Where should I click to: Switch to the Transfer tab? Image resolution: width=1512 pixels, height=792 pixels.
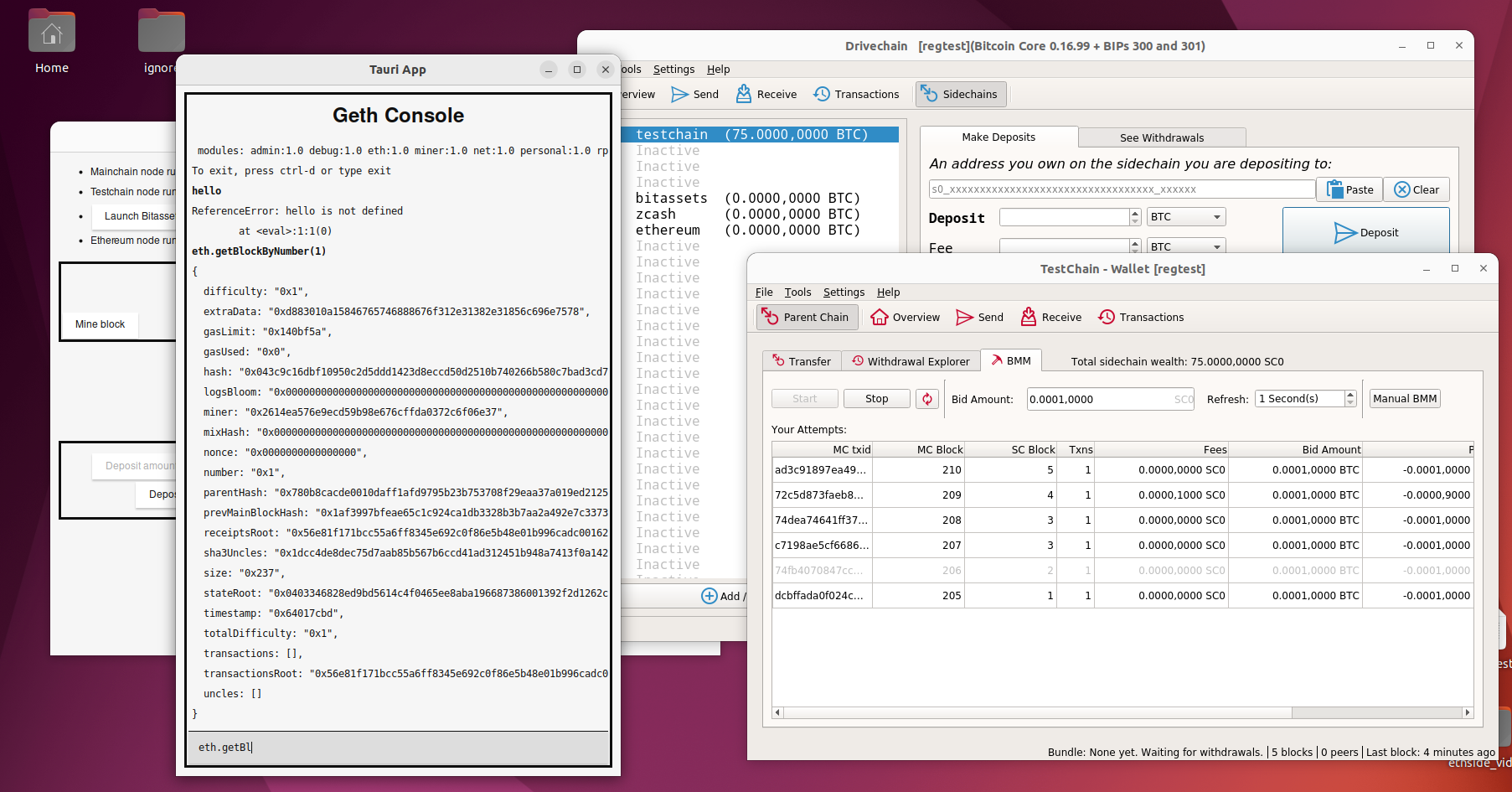(801, 361)
